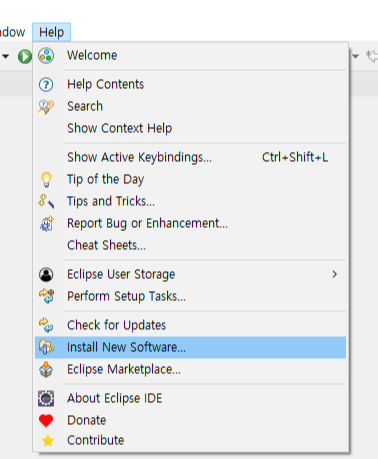Click the Search help icon

(x=46, y=107)
